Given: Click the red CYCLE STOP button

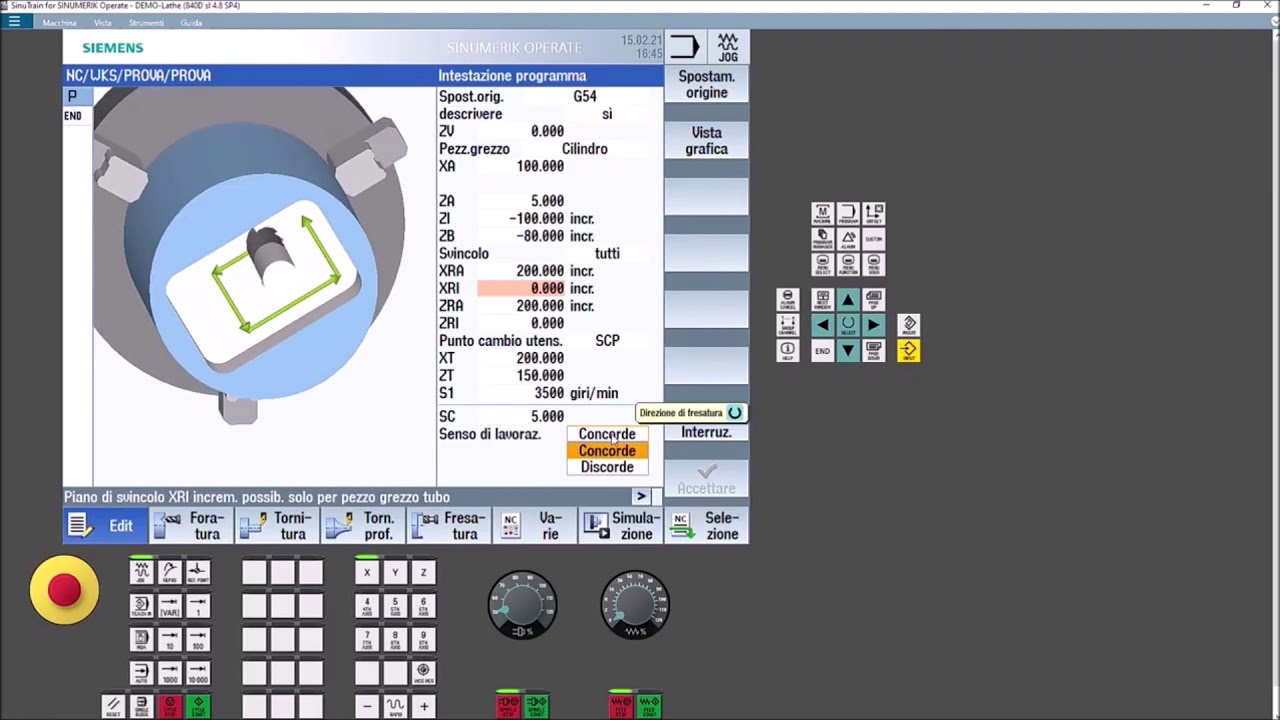Looking at the screenshot, I should click(x=170, y=707).
